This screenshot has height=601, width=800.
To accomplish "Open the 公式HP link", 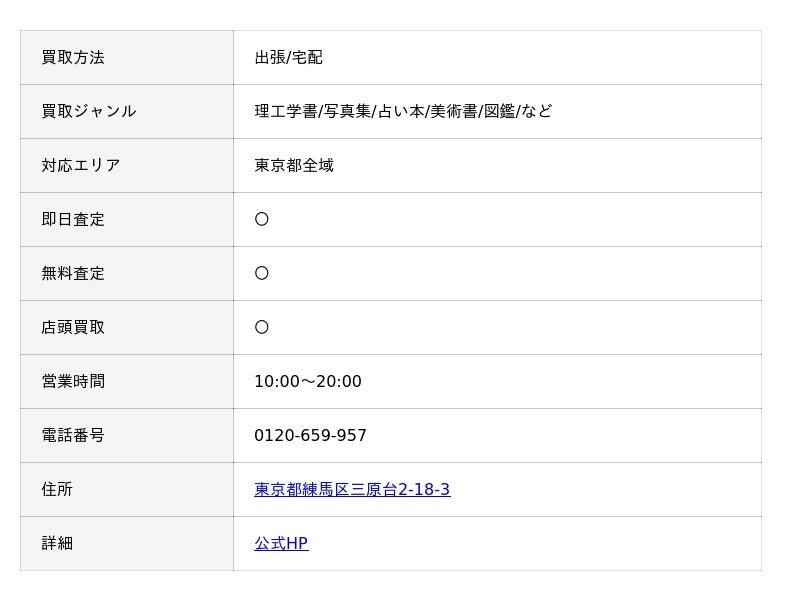I will pos(281,543).
